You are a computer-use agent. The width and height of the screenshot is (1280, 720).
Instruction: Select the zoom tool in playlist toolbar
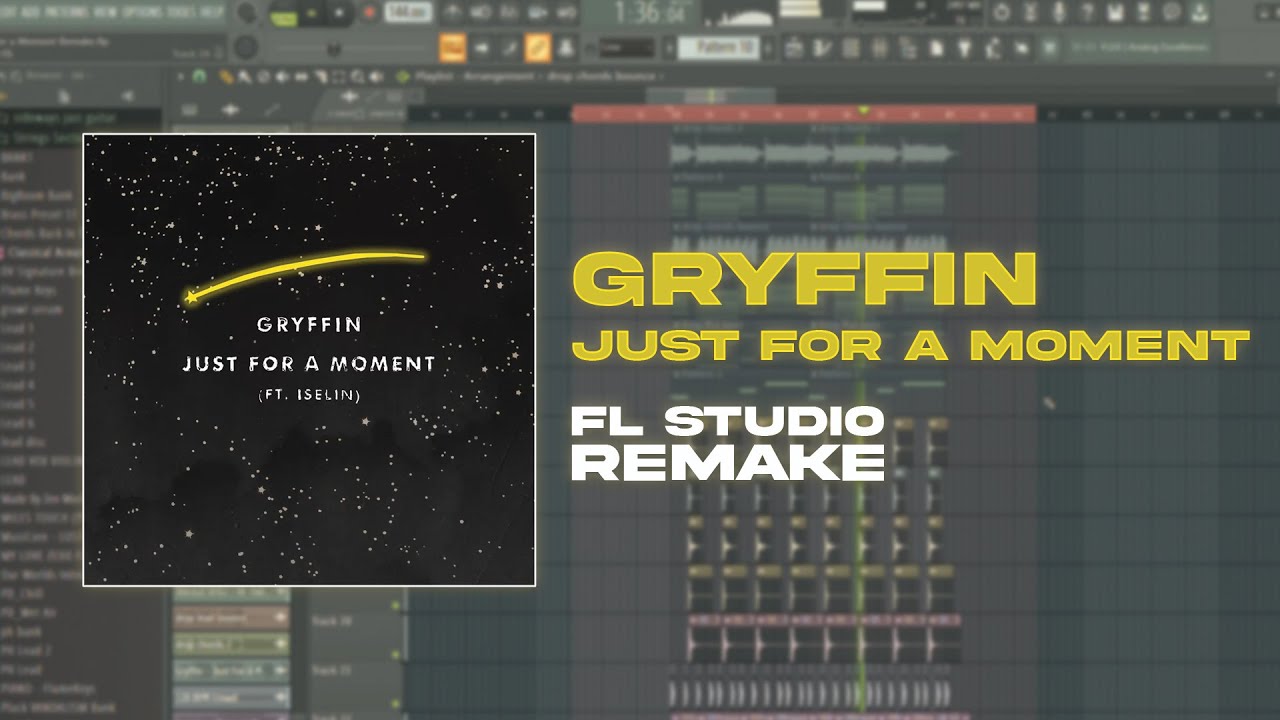tap(357, 76)
